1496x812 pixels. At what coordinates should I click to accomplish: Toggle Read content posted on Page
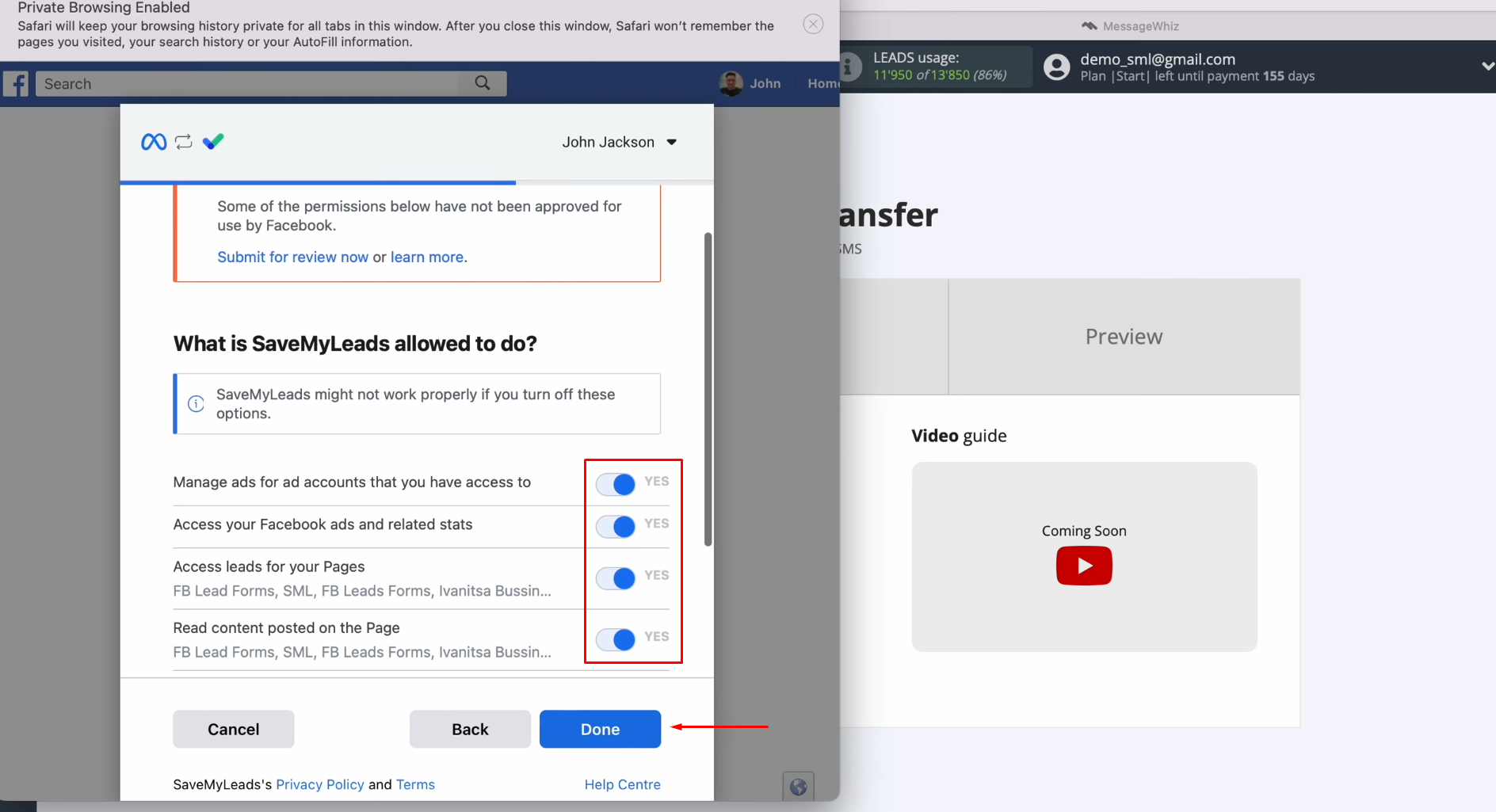point(616,639)
